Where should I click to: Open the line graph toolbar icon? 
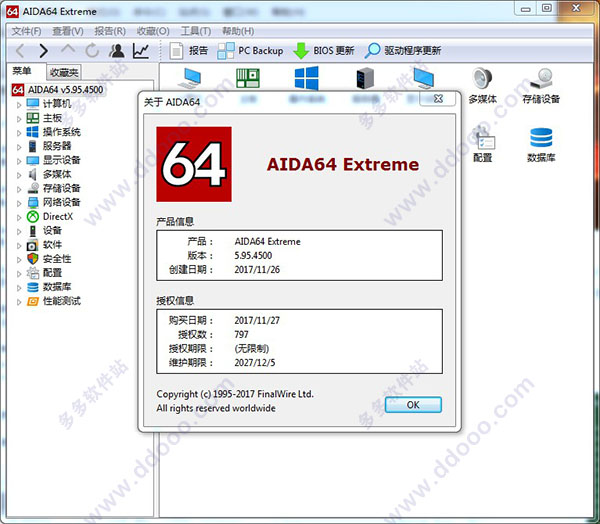point(141,51)
